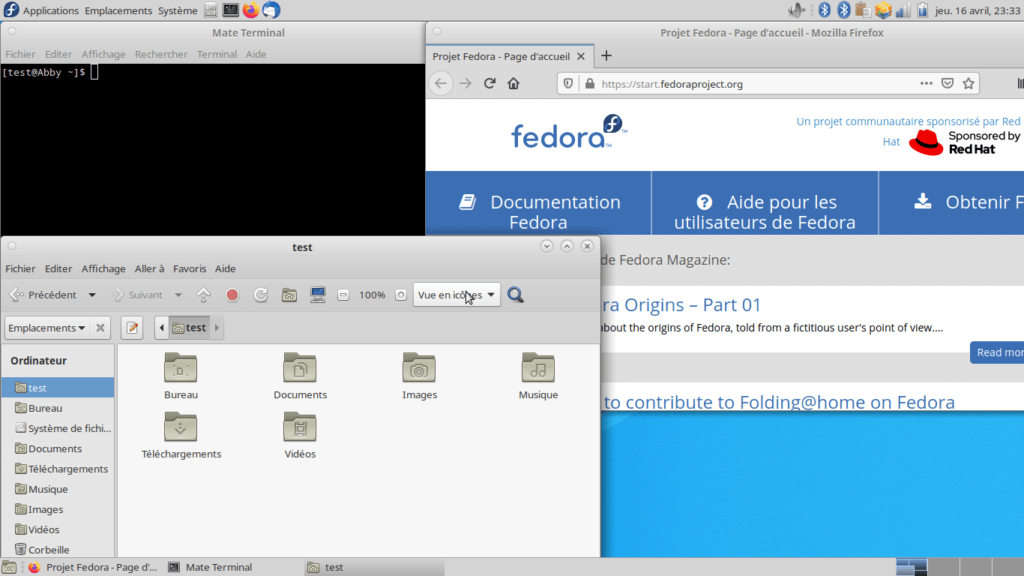Reload the Fedora page in Firefox
The height and width of the screenshot is (576, 1024).
click(x=489, y=84)
